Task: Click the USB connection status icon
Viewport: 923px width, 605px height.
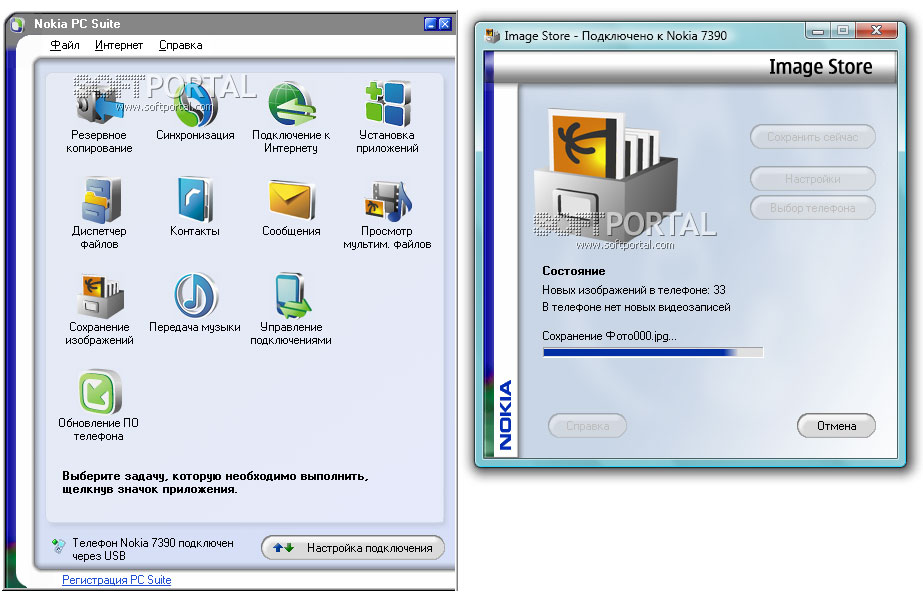Action: coord(58,546)
